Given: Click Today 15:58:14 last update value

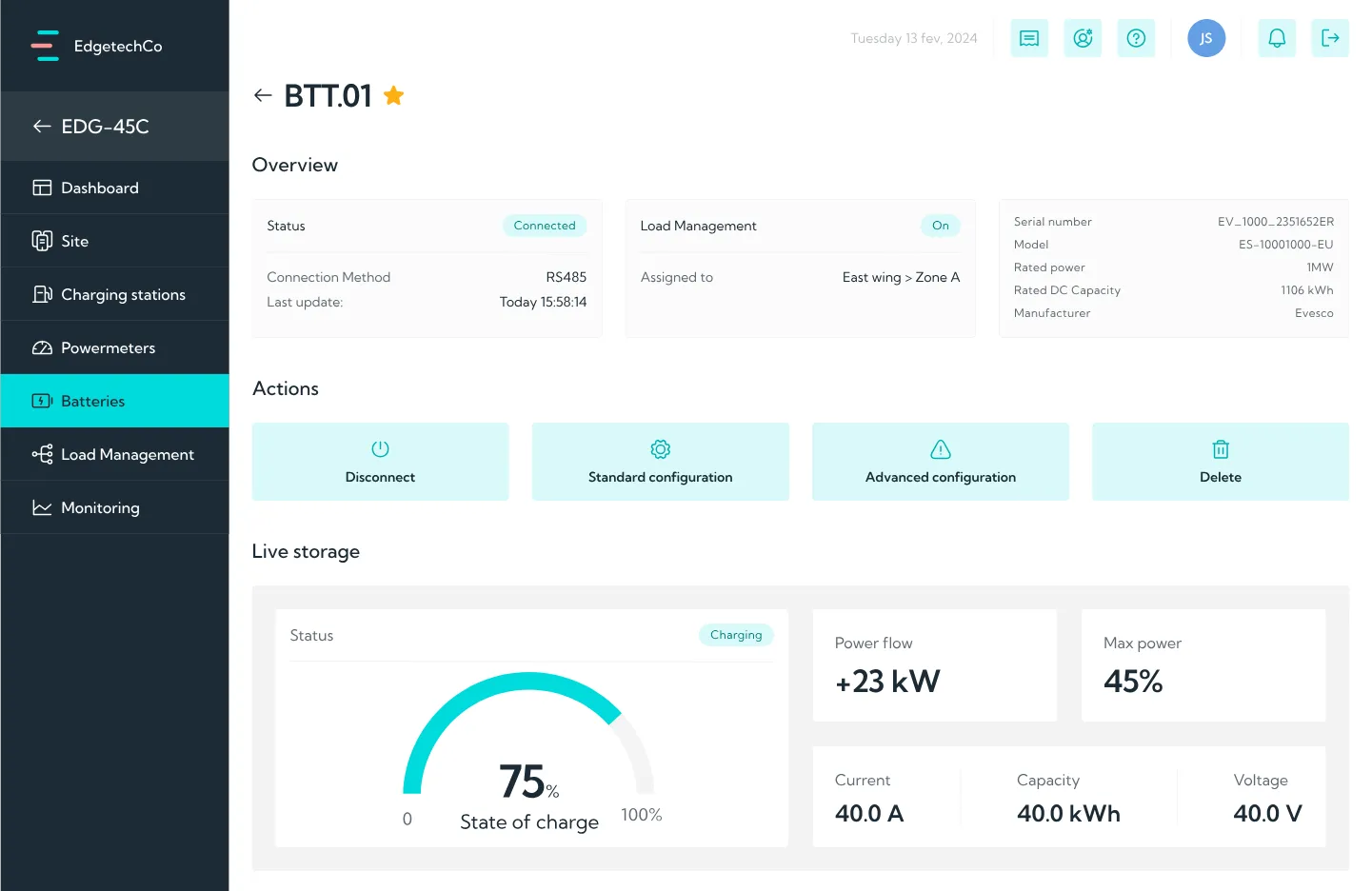Looking at the screenshot, I should click(543, 302).
